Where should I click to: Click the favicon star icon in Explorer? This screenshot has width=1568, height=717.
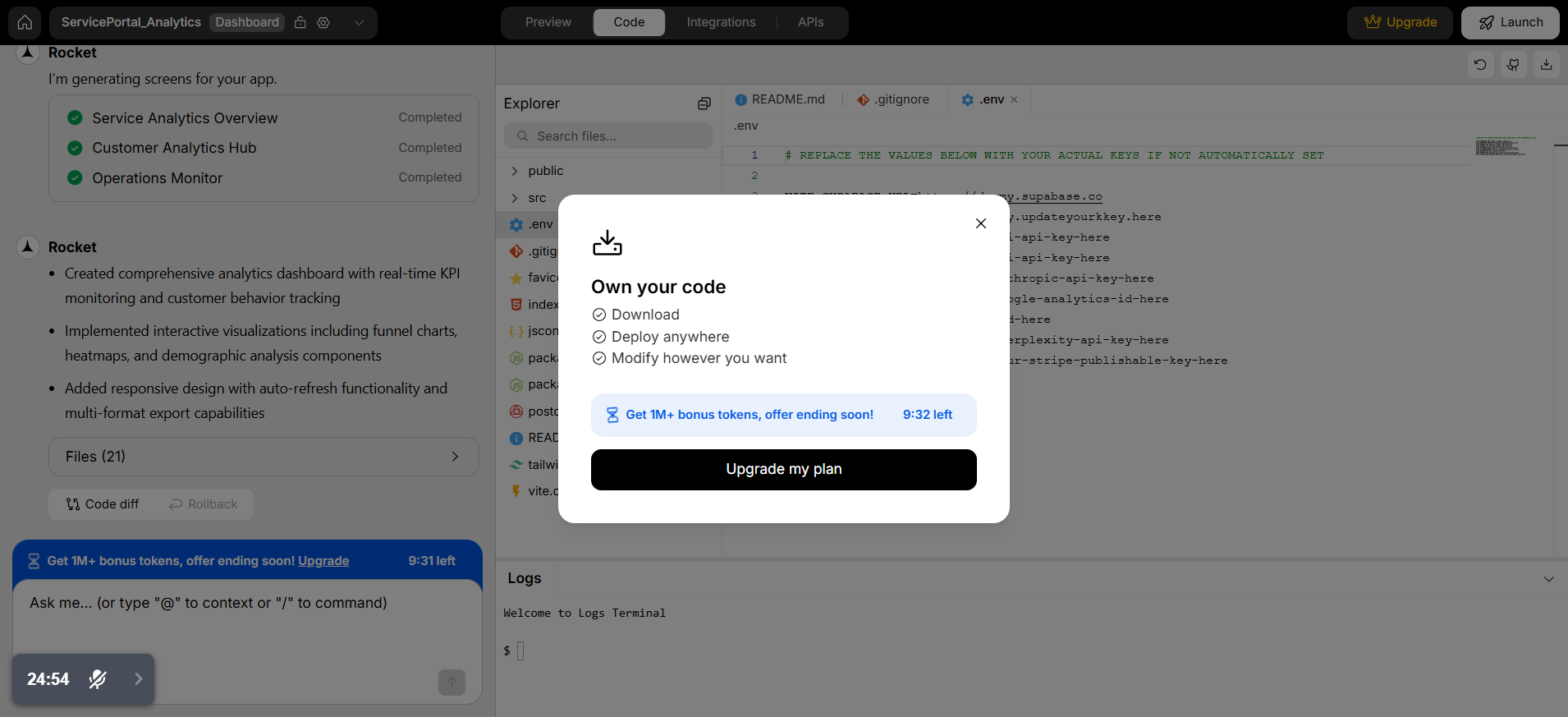516,278
